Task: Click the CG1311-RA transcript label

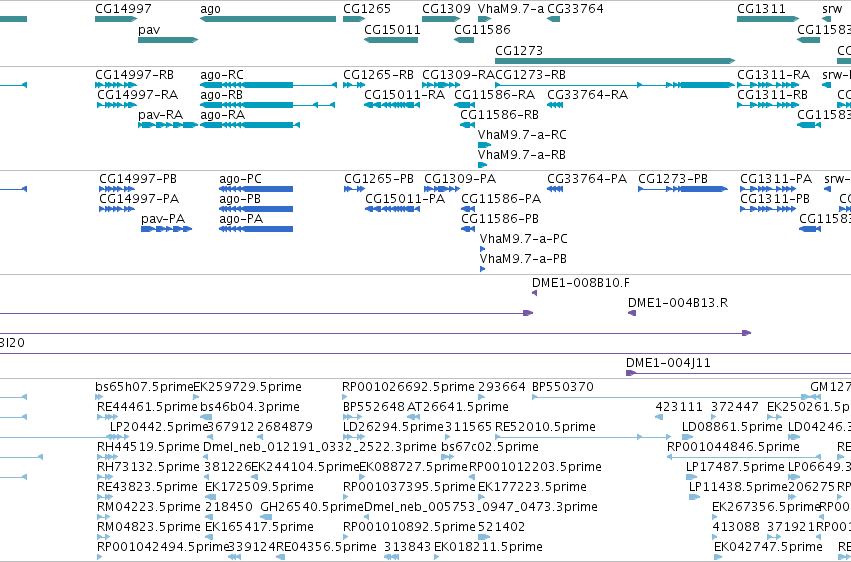Action: click(773, 75)
